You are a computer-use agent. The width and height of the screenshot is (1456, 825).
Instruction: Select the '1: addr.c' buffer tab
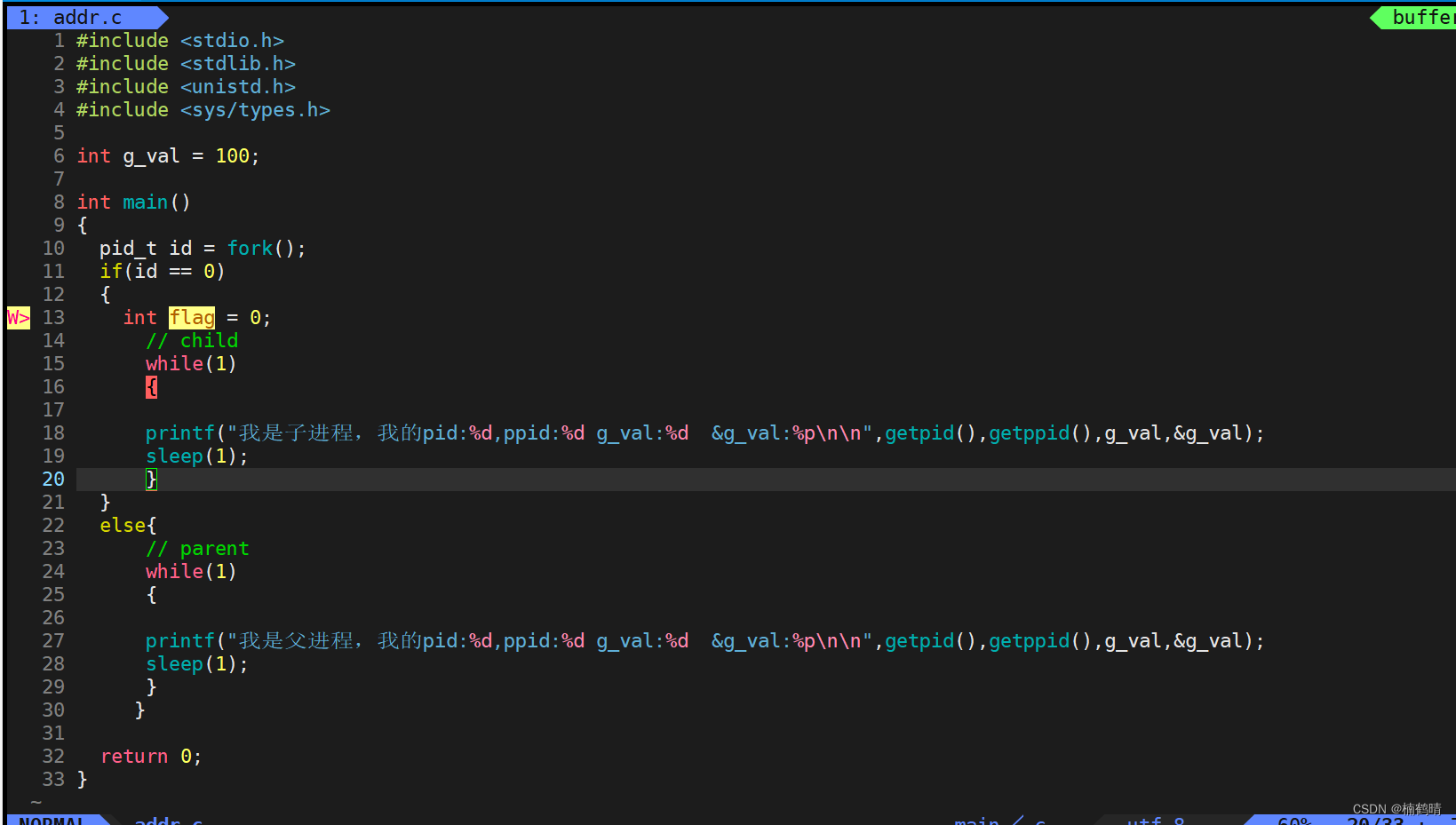[86, 17]
